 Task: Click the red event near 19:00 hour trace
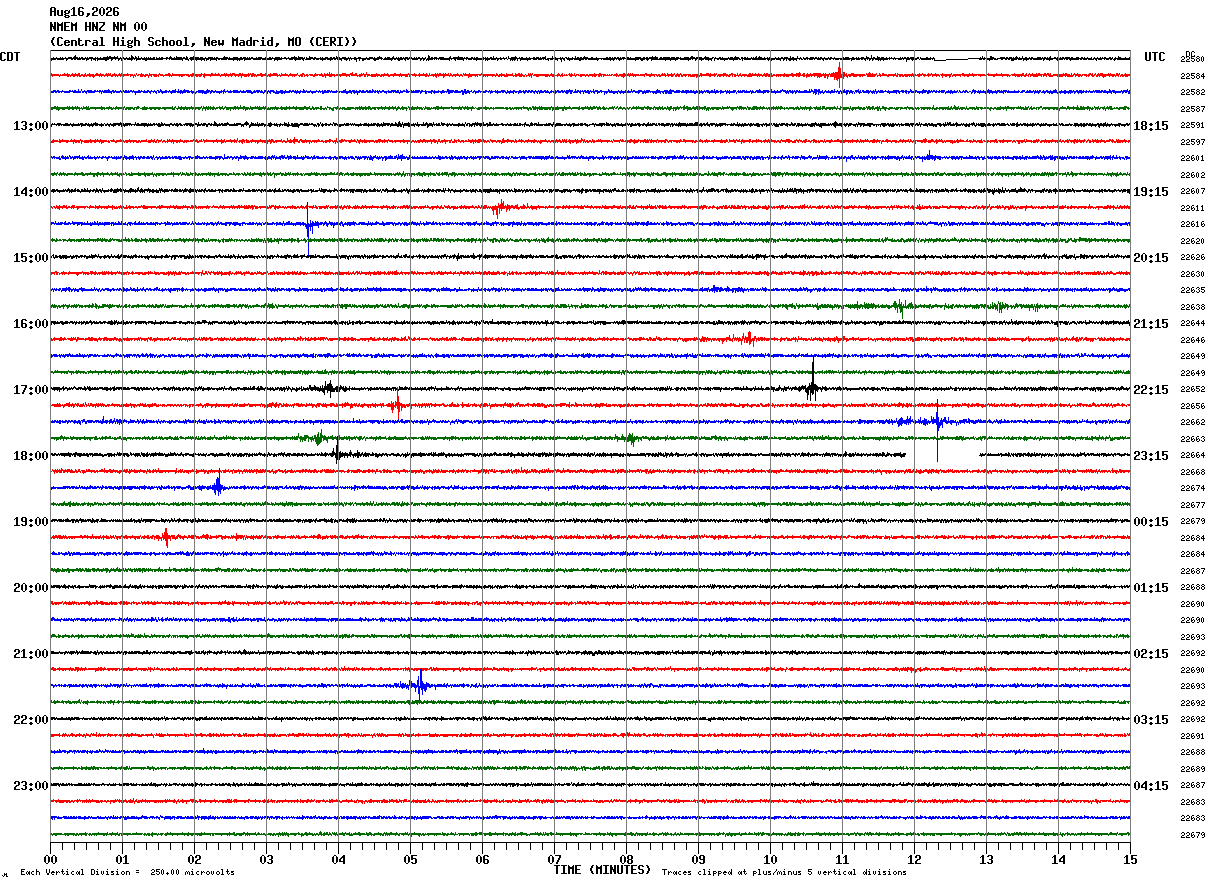pos(166,537)
